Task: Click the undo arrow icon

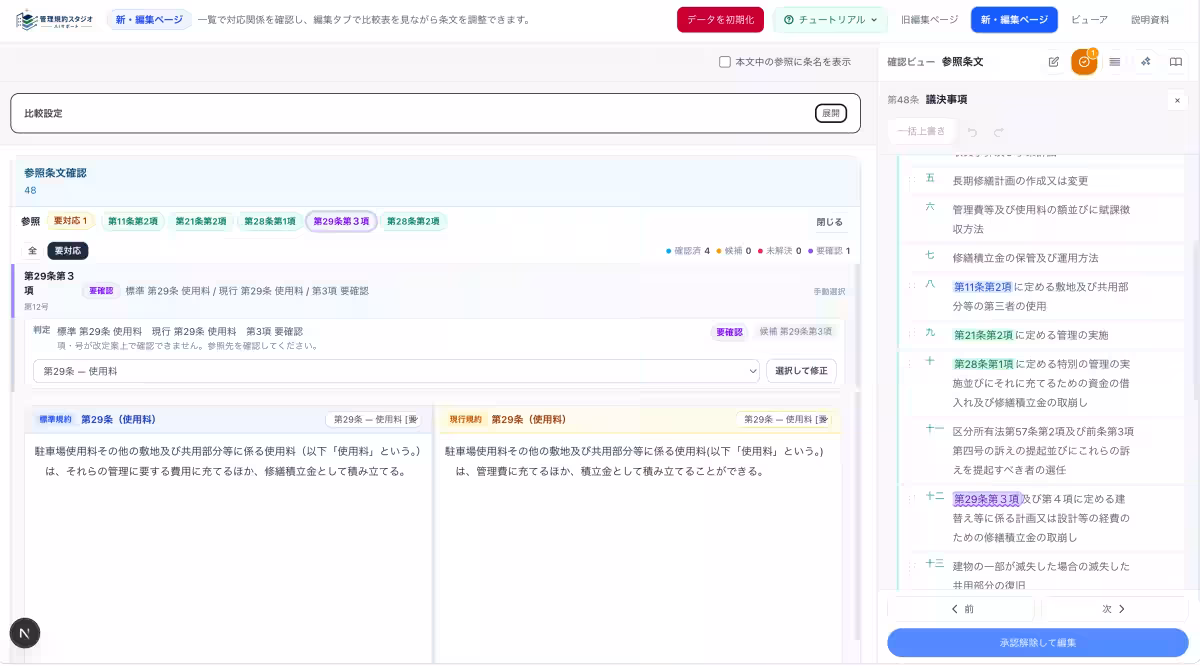Action: point(972,132)
